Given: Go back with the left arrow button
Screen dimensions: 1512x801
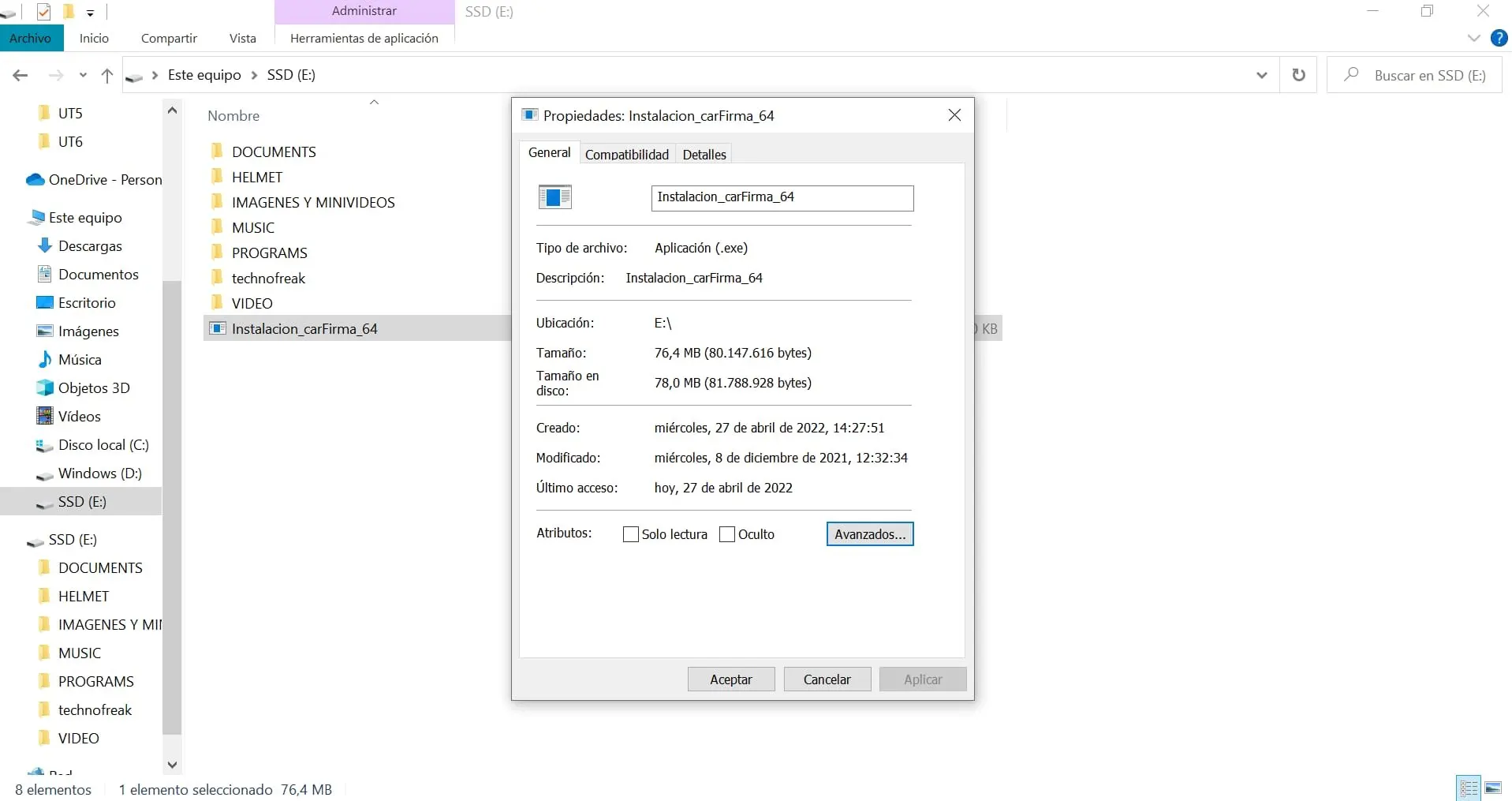Looking at the screenshot, I should (x=21, y=75).
